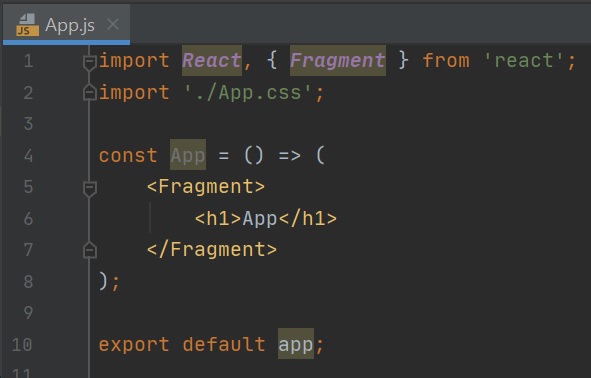Select the App.js tab
Screen dimensions: 591x378
[67, 24]
